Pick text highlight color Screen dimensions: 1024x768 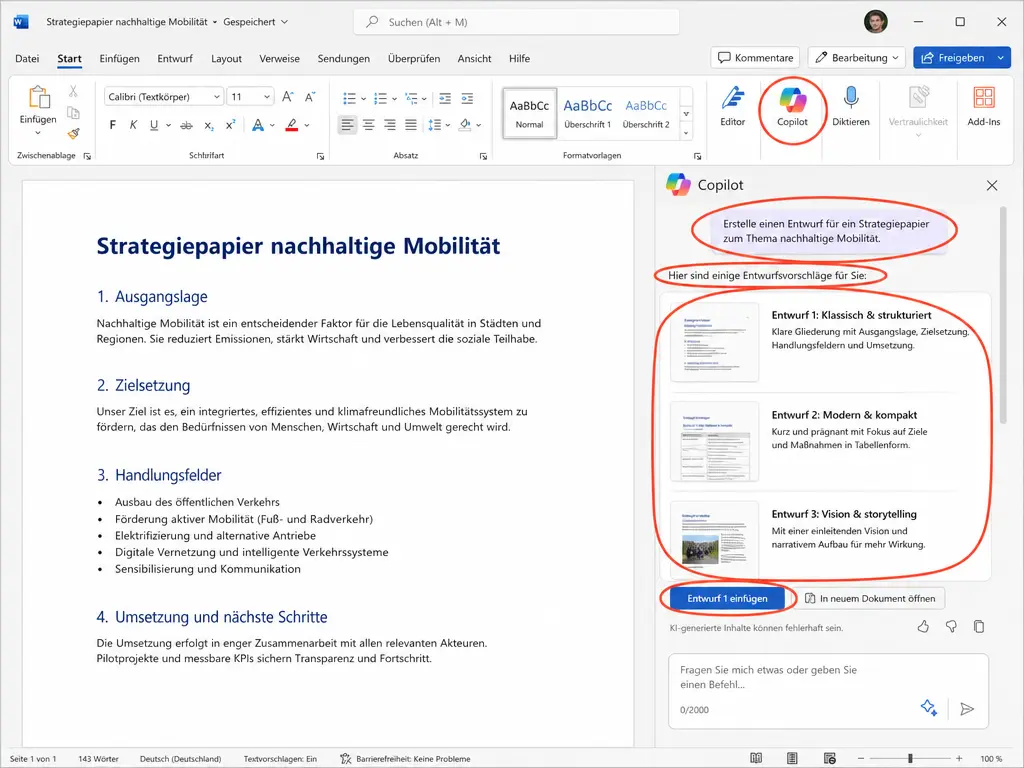pos(291,125)
